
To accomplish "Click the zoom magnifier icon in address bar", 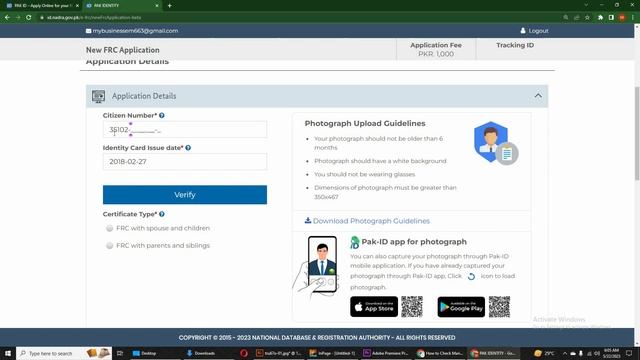I will [566, 18].
